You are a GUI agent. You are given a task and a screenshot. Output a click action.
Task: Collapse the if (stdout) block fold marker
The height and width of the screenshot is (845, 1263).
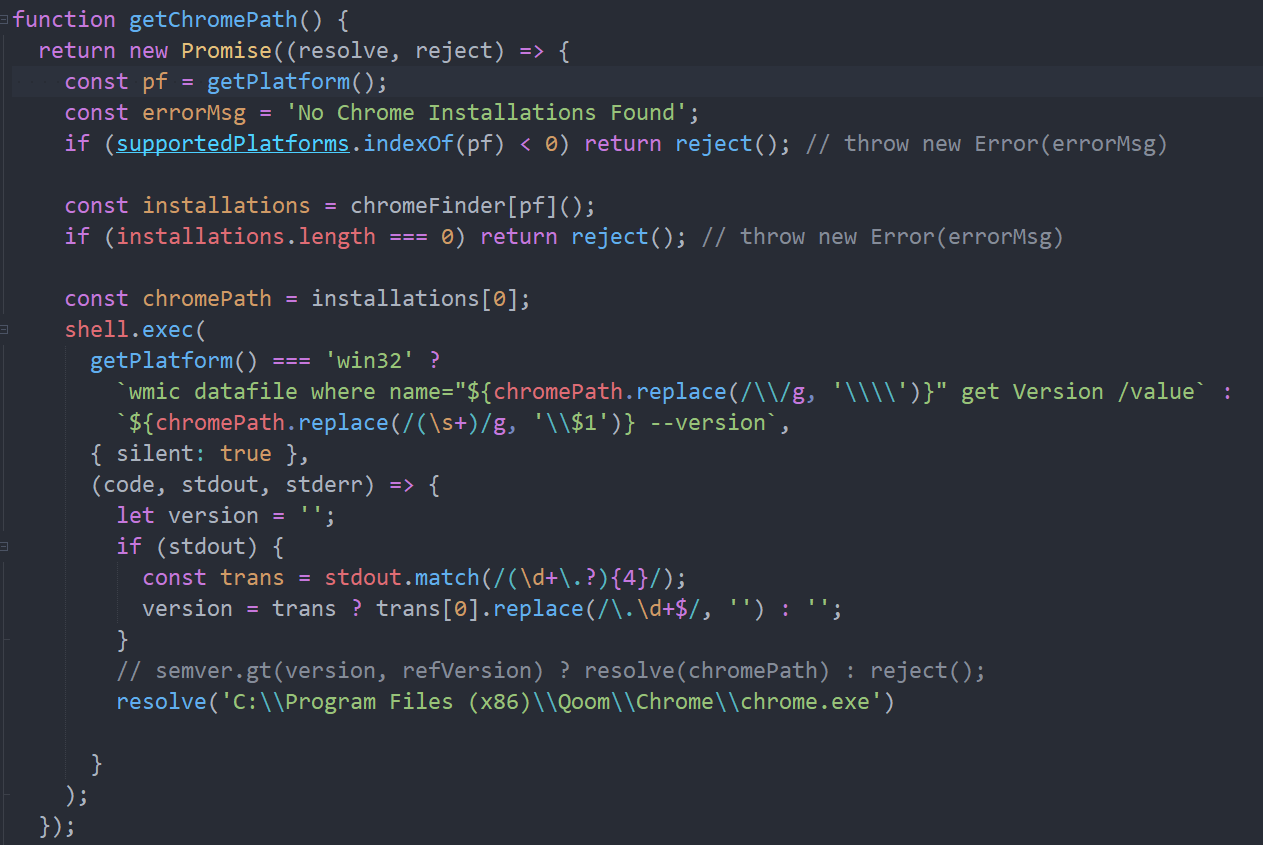click(x=5, y=546)
